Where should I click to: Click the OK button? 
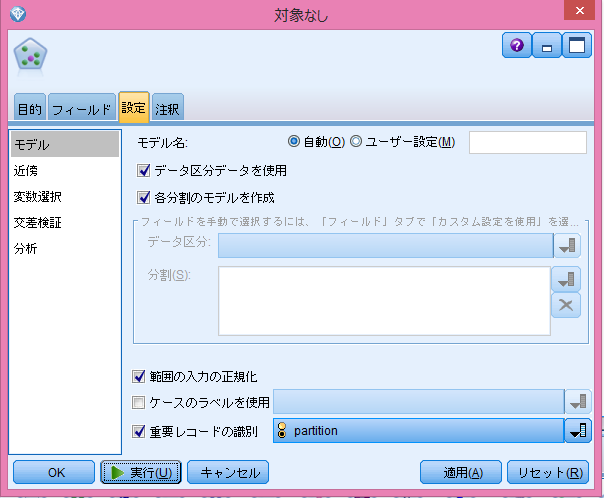coord(54,472)
